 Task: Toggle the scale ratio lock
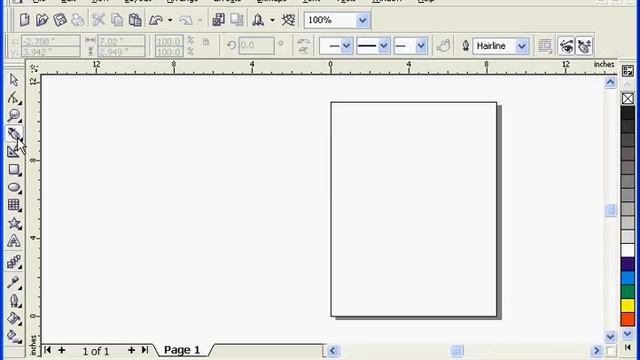206,42
